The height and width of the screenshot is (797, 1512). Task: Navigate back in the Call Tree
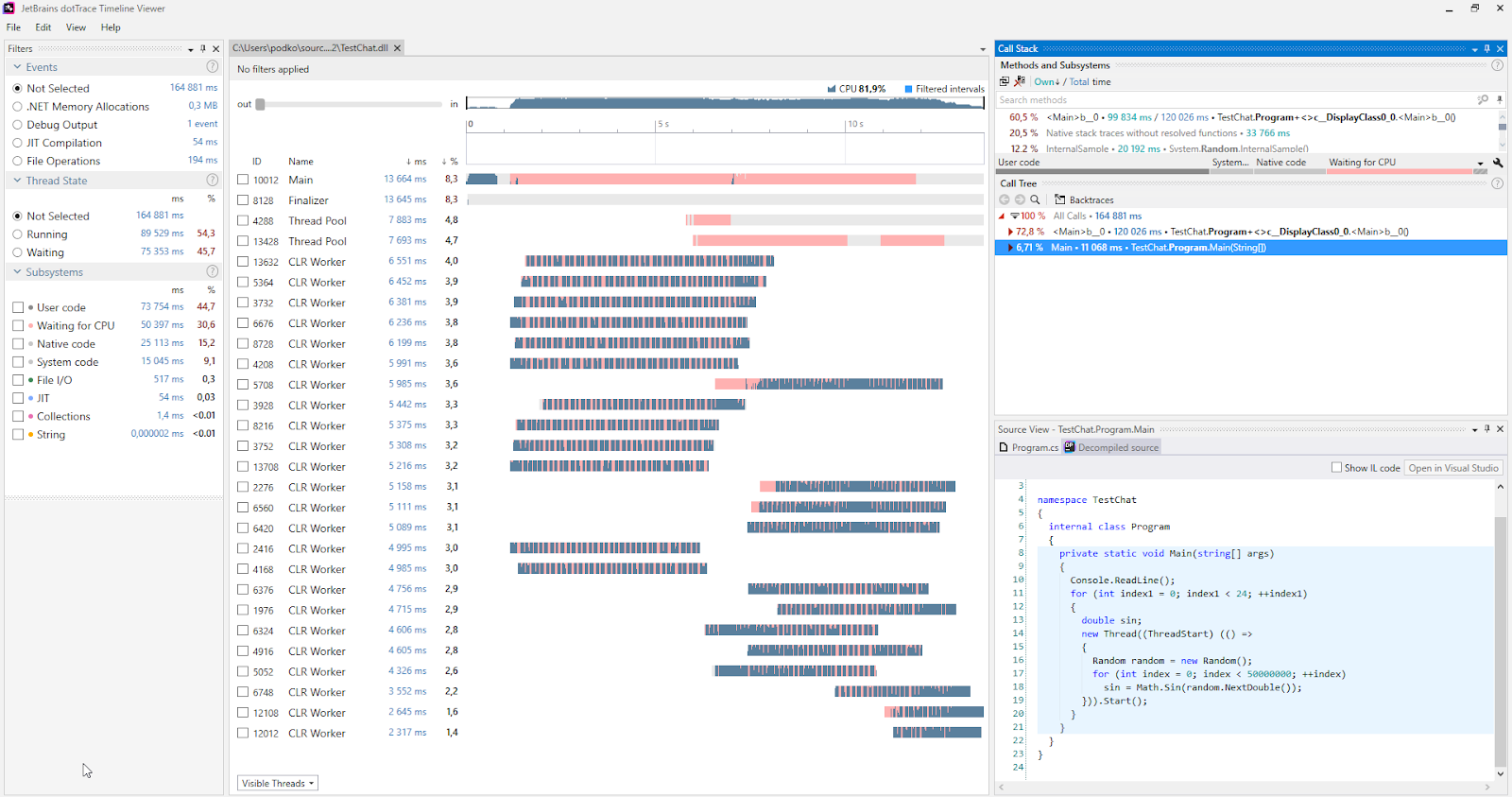(x=1005, y=199)
